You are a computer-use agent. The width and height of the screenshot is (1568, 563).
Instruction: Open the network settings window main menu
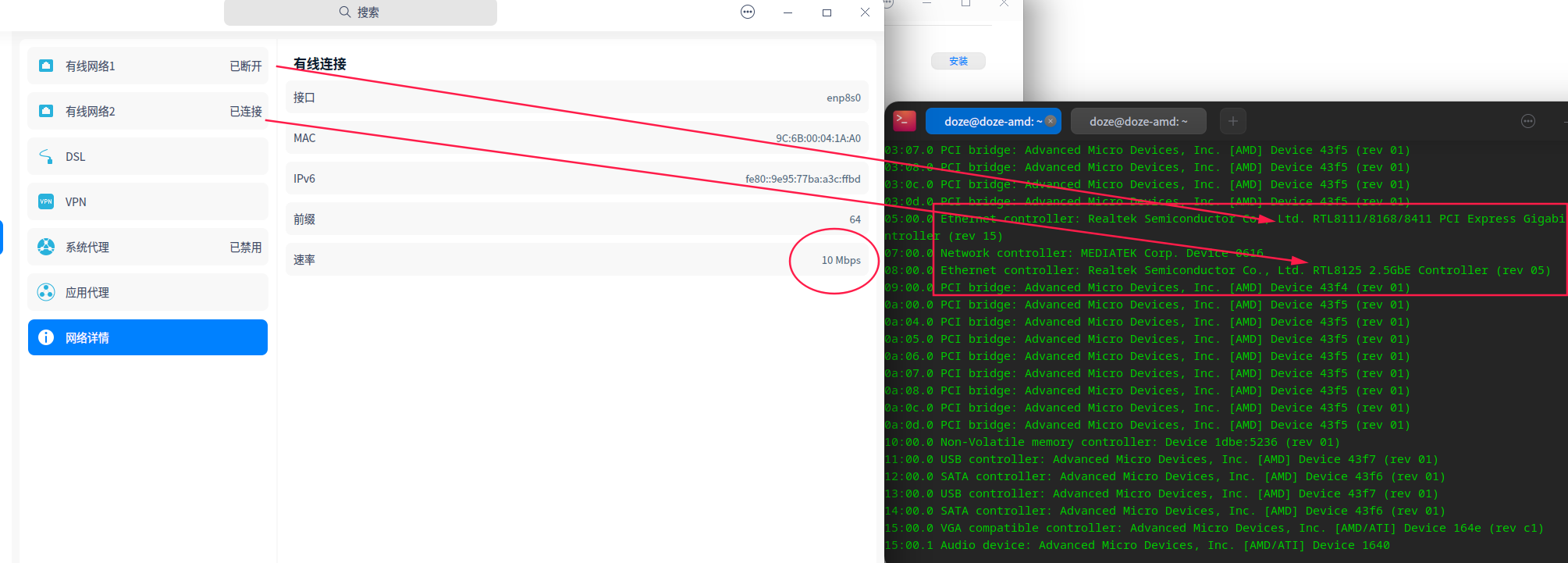[x=748, y=12]
